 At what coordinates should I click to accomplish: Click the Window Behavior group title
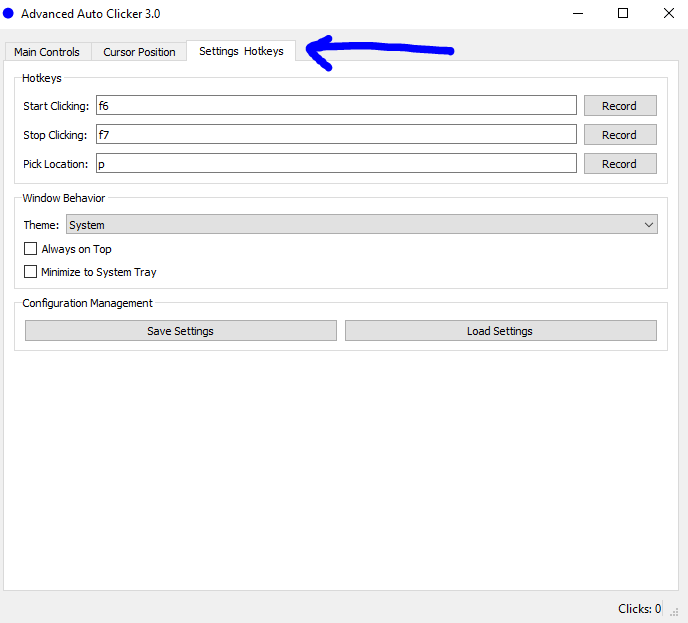coord(64,198)
